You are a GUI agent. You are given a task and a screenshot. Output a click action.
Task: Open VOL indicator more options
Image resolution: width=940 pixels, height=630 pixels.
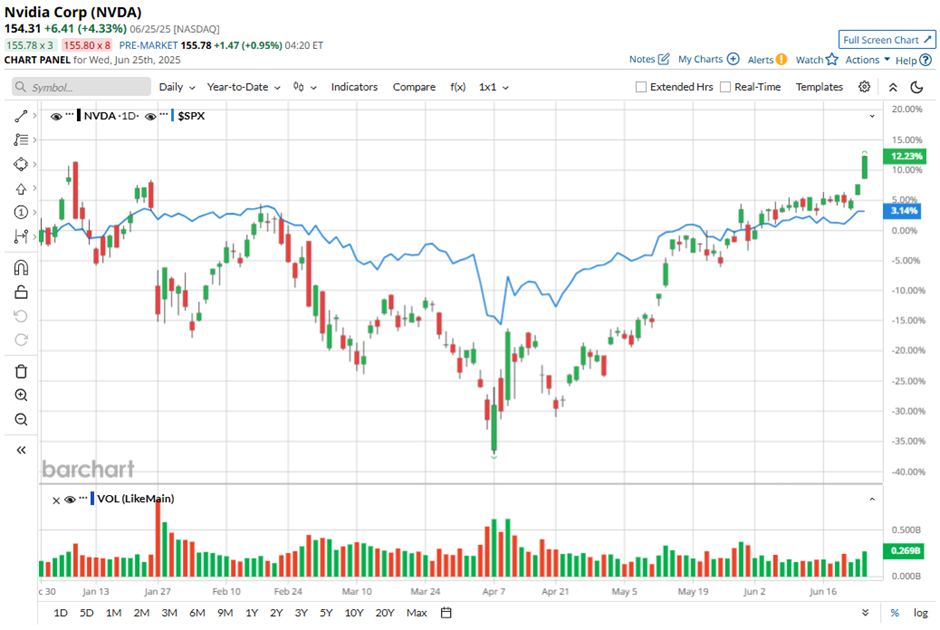pos(83,498)
